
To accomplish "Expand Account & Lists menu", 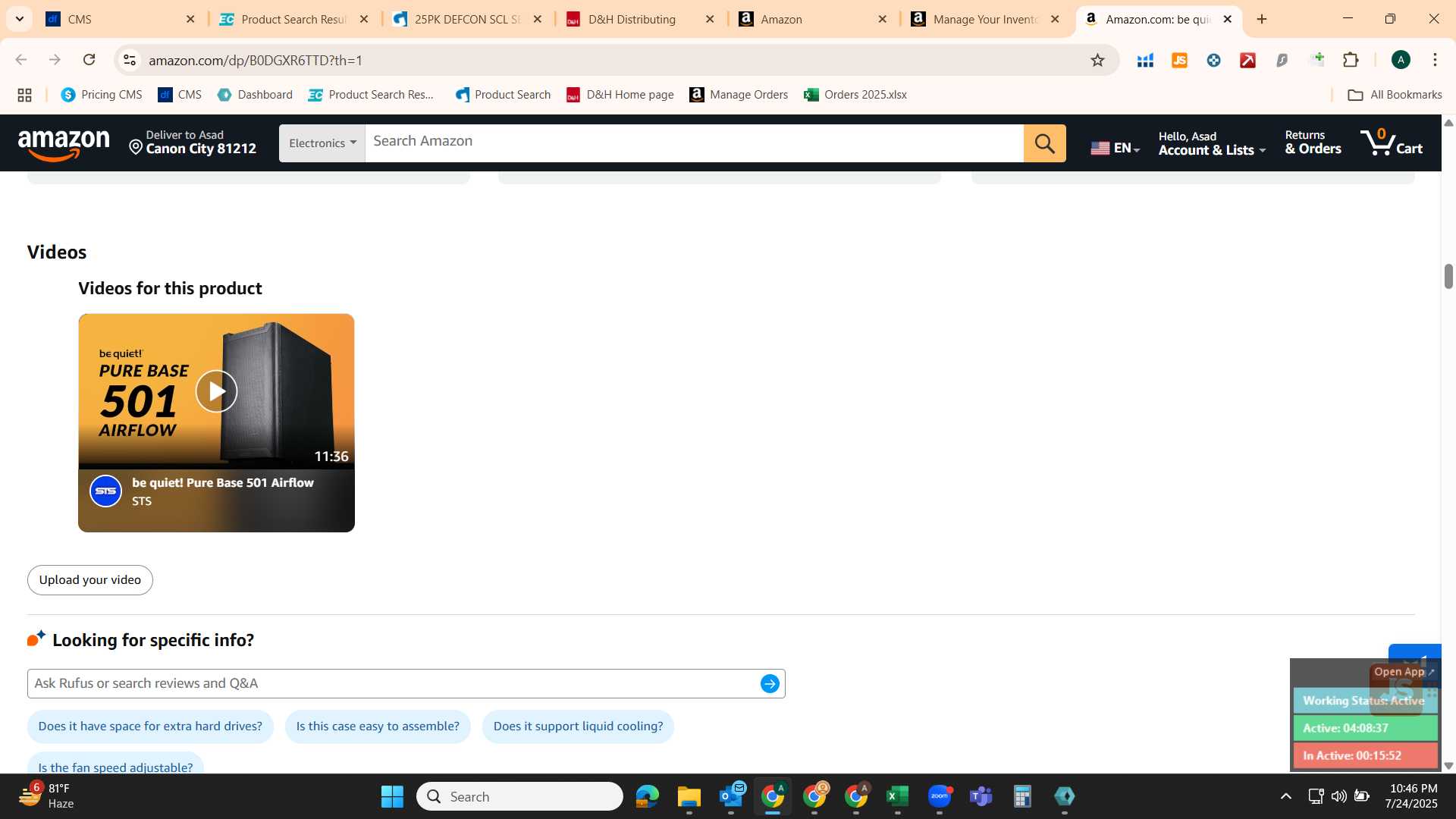I will (1212, 143).
